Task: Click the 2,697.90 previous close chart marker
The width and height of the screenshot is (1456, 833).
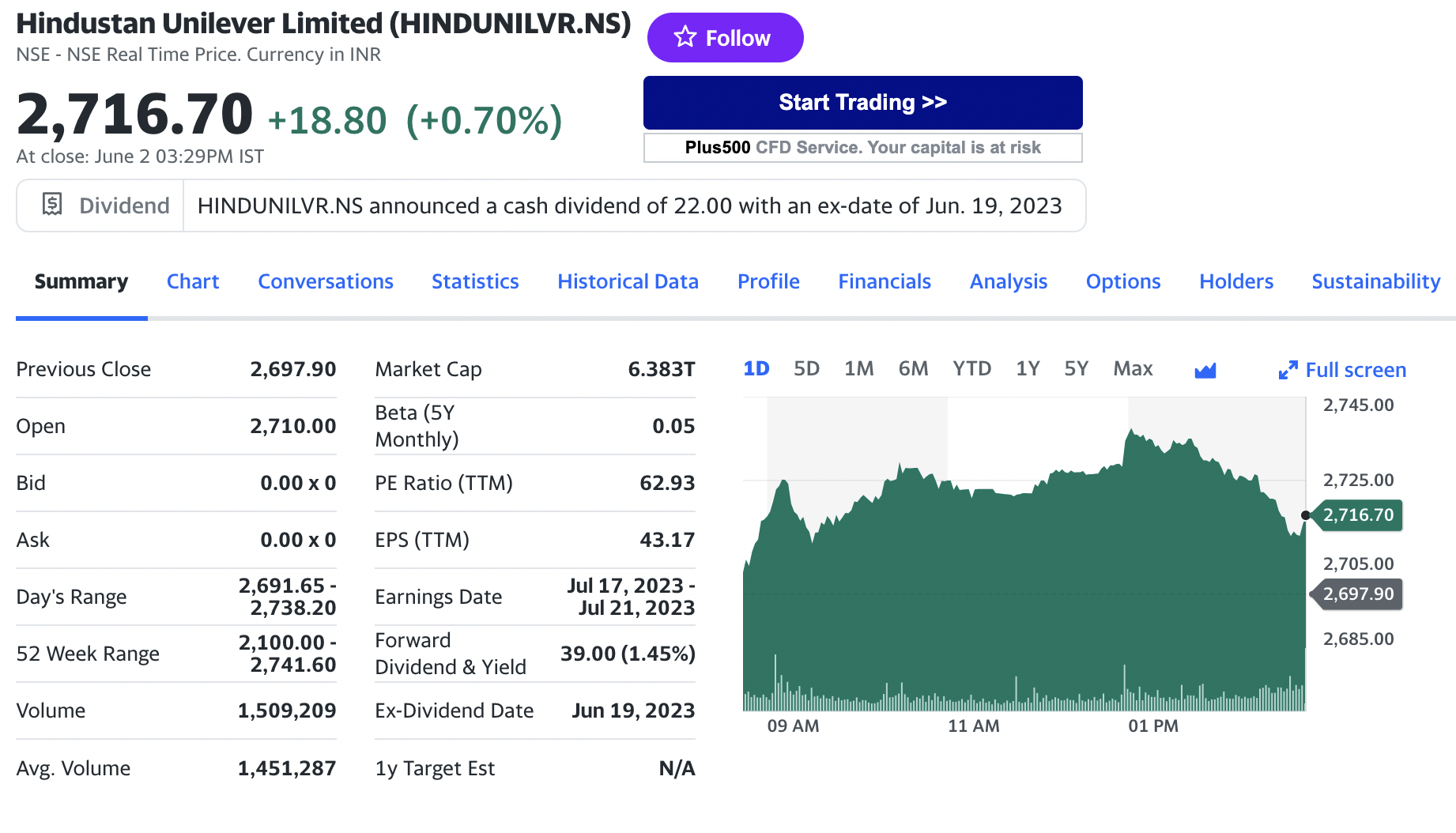Action: pos(1356,594)
